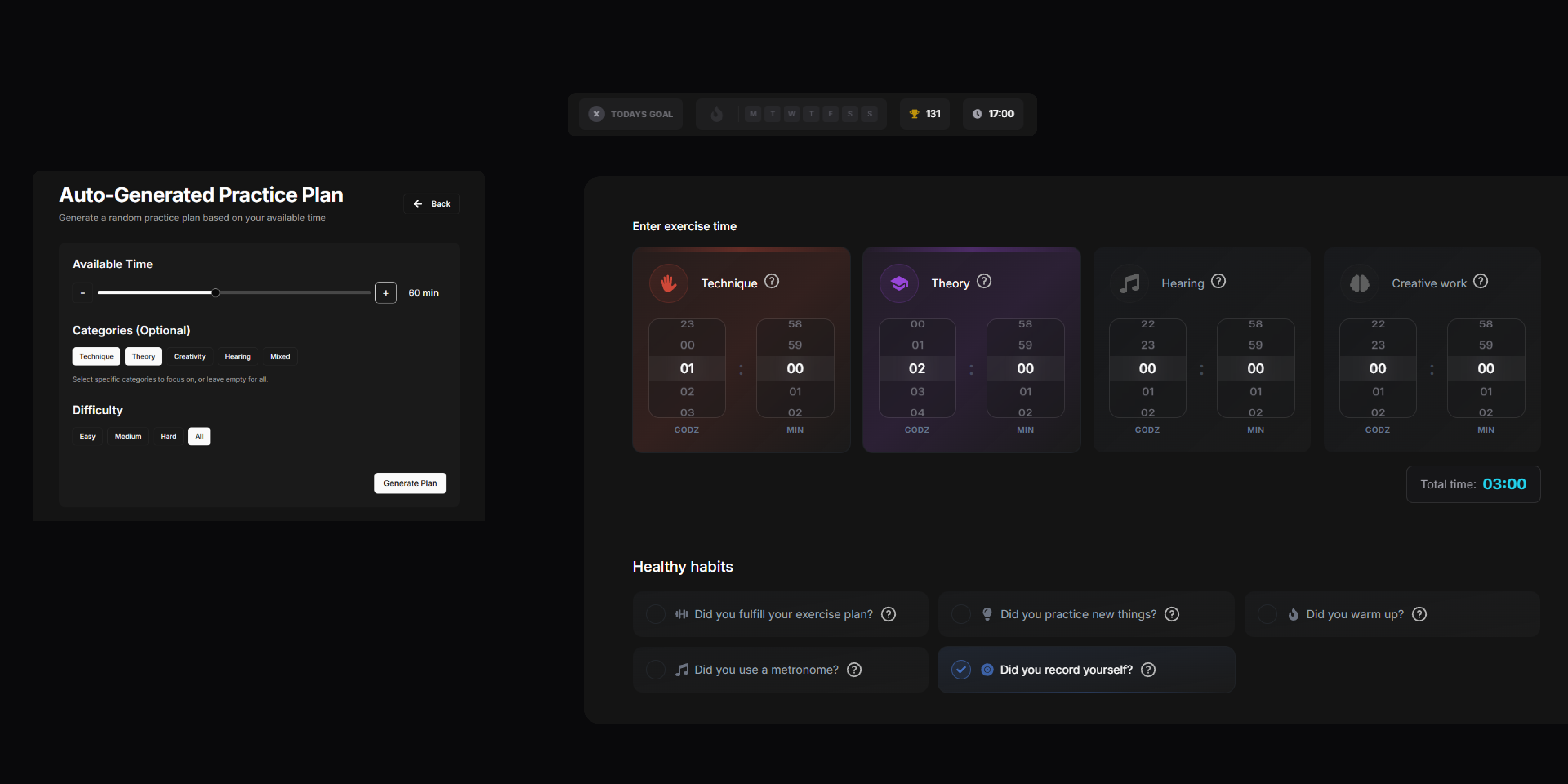Check 'Did you use a metronome?'
Image resolution: width=1568 pixels, height=784 pixels.
(x=655, y=669)
